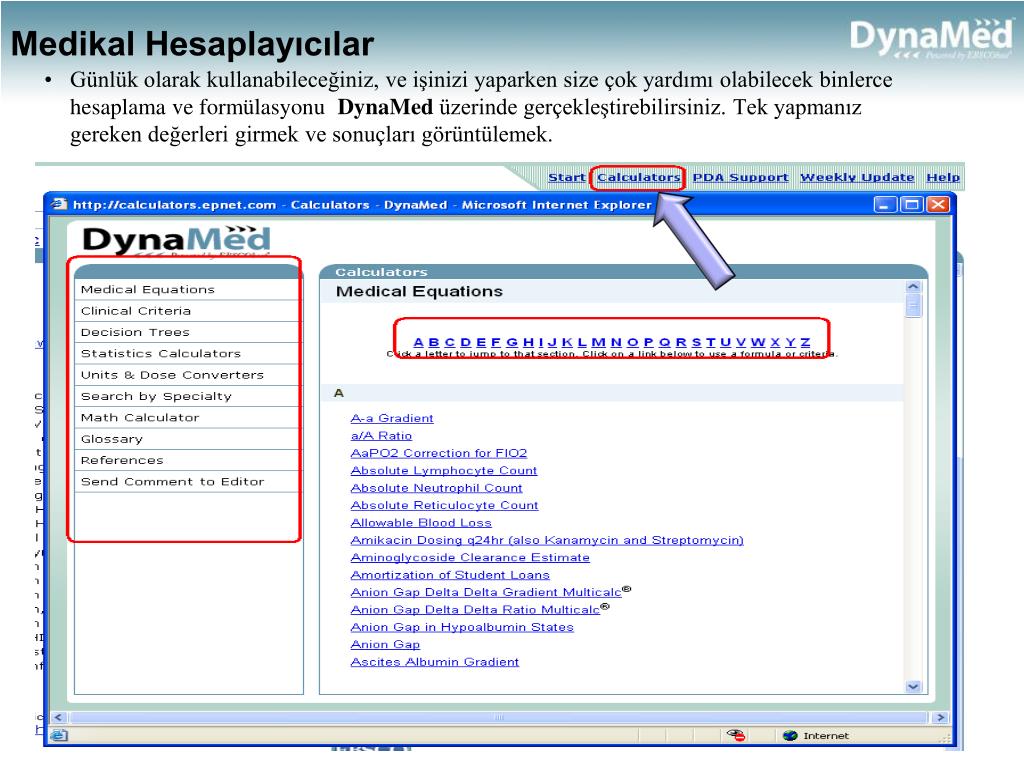Viewport: 1024px width, 768px height.
Task: Jump to letter A section
Action: pos(419,342)
